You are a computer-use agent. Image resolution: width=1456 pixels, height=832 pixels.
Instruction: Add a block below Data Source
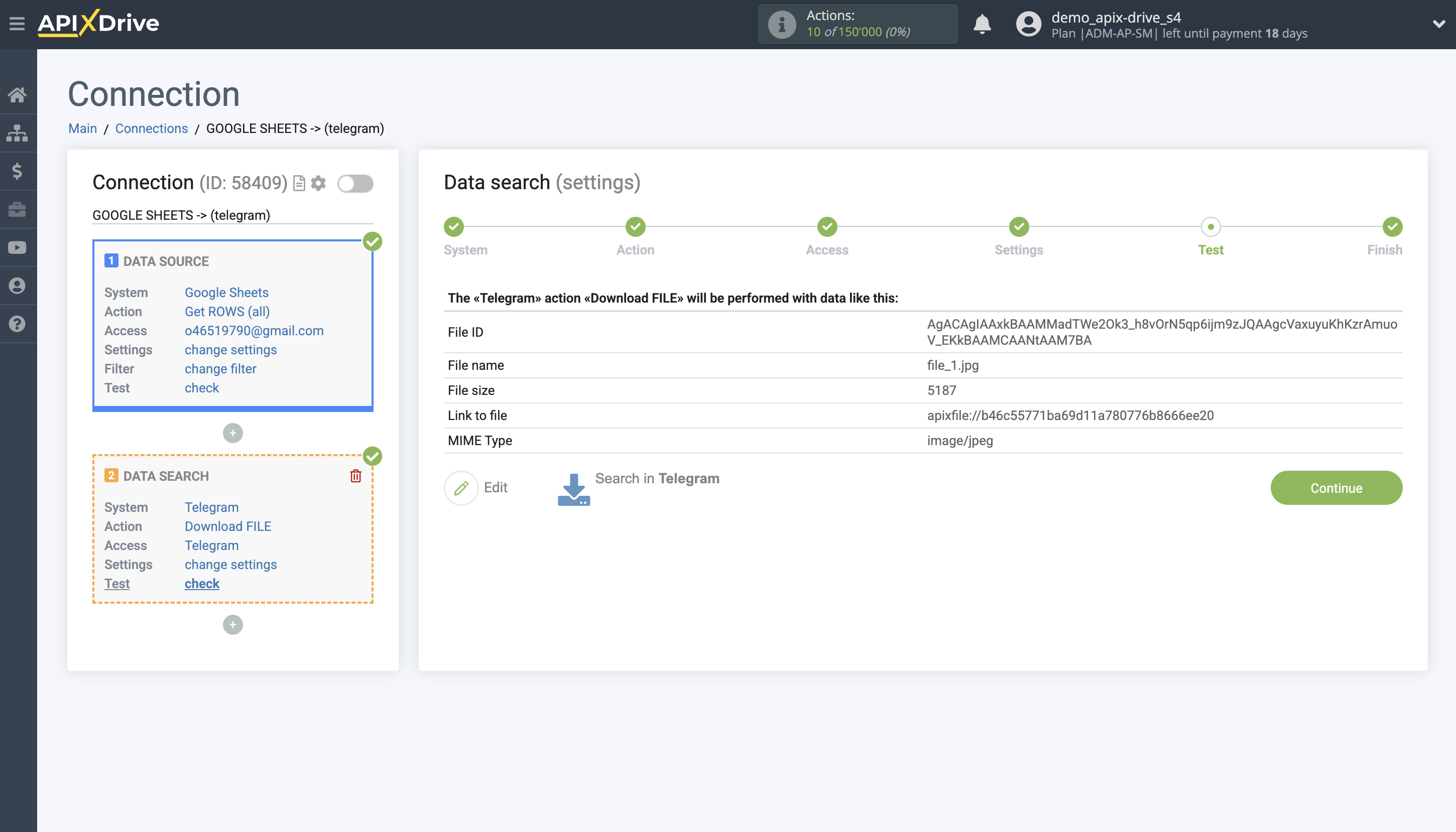[232, 433]
